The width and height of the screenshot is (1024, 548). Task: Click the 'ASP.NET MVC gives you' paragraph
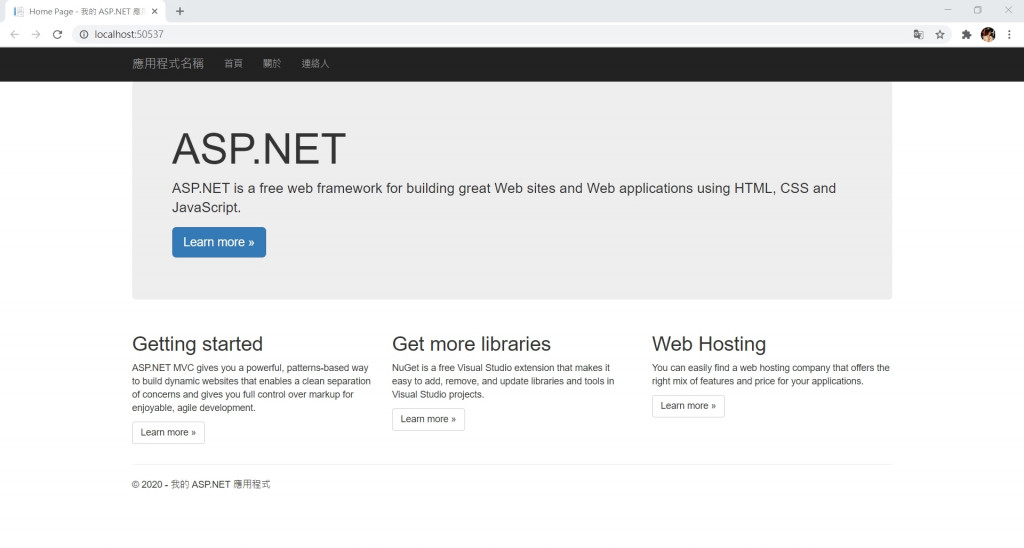[x=251, y=388]
